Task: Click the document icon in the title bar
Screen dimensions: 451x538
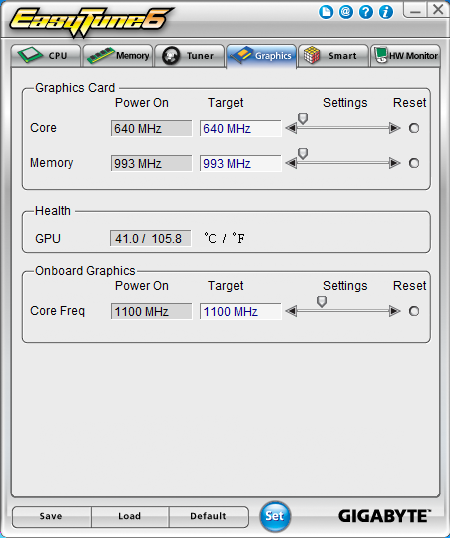Action: [326, 12]
